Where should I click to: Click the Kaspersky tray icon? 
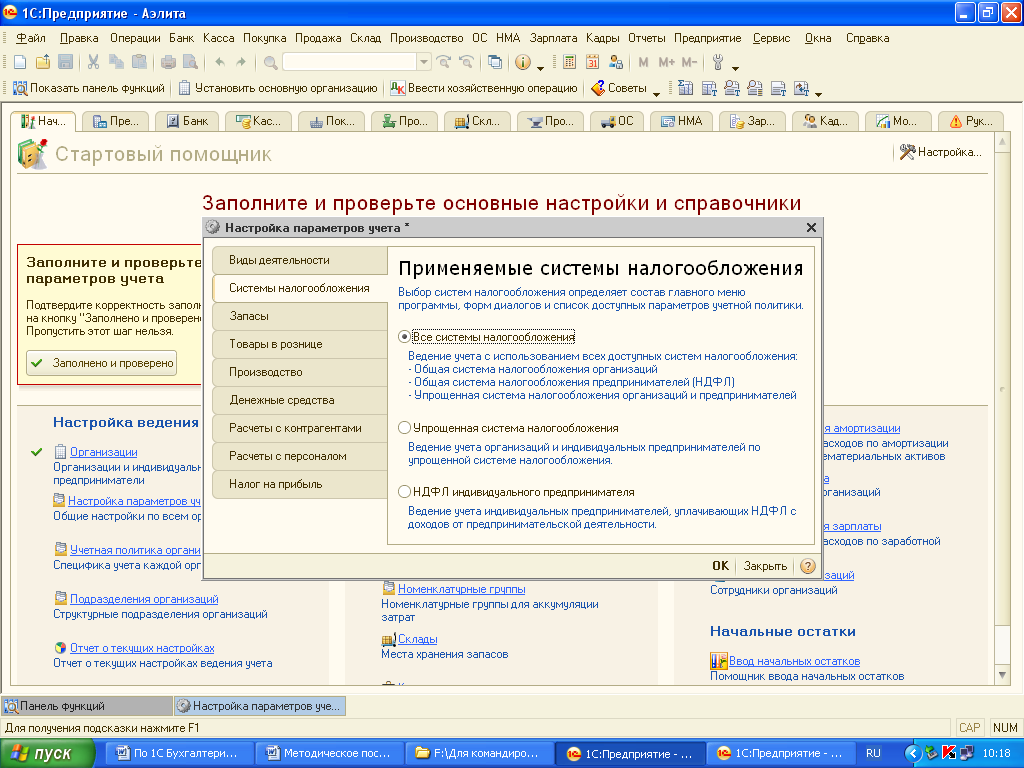tap(949, 753)
